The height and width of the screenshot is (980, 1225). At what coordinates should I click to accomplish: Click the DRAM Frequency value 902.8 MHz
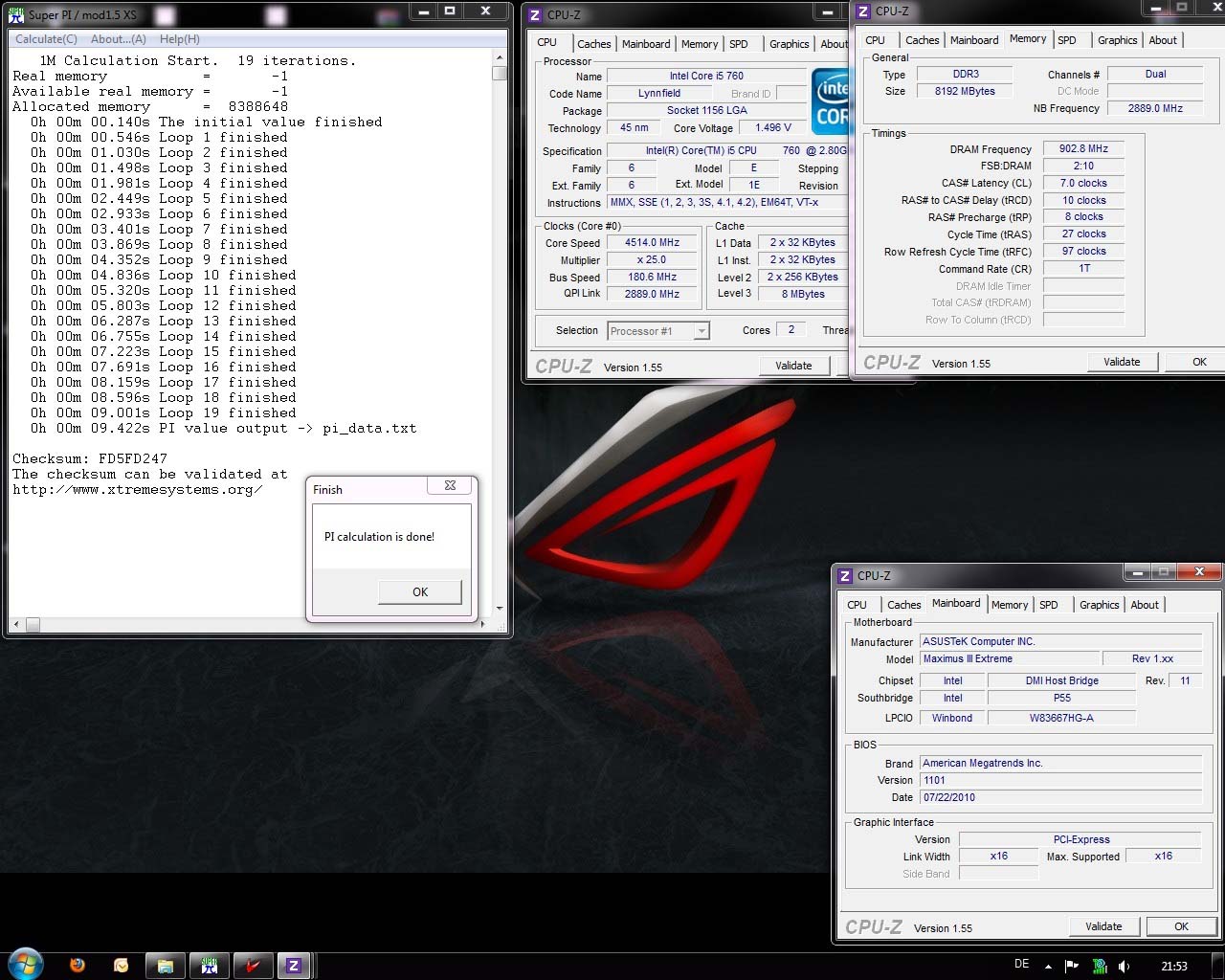click(x=1083, y=148)
